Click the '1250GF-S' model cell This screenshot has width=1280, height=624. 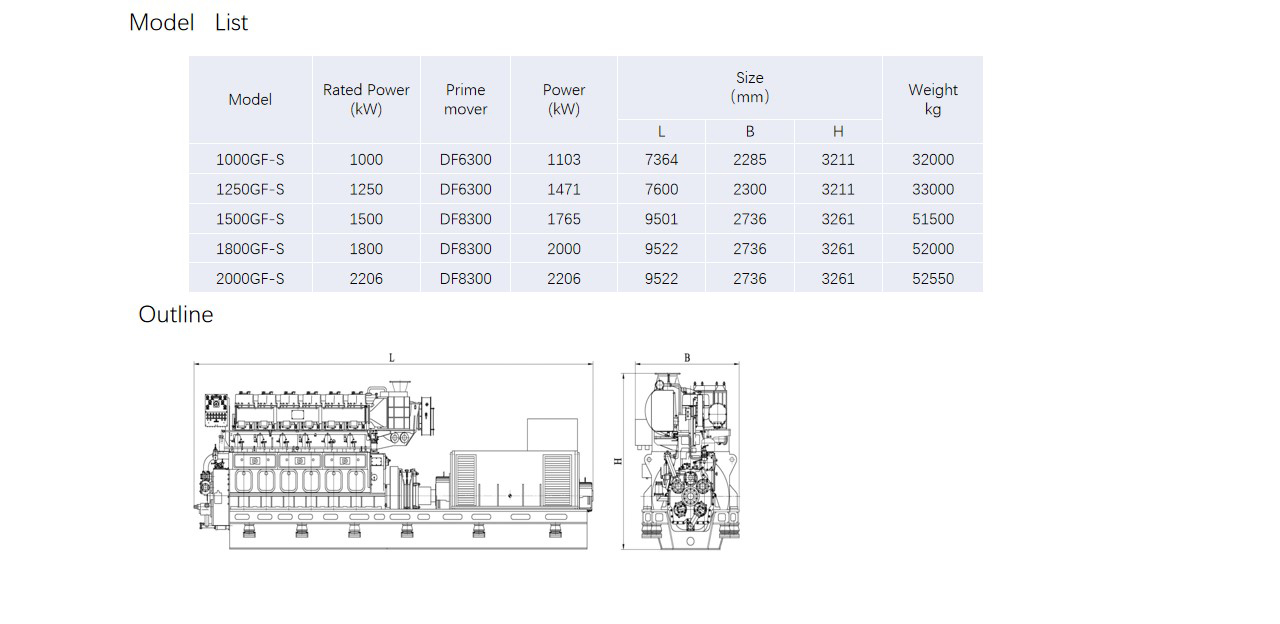coord(250,189)
